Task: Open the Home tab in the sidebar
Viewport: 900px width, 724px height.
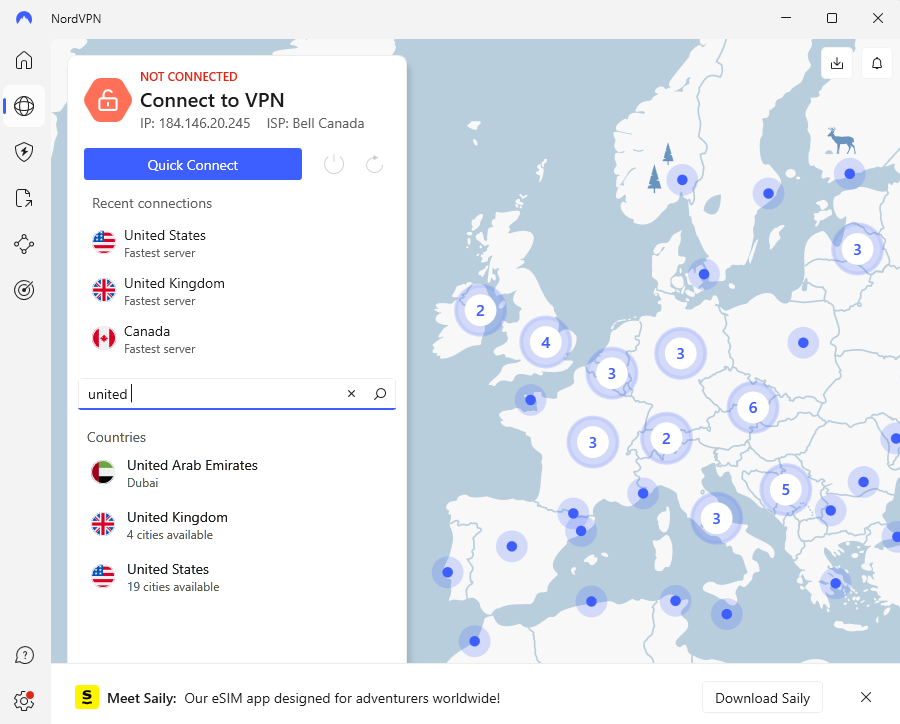Action: 24,60
